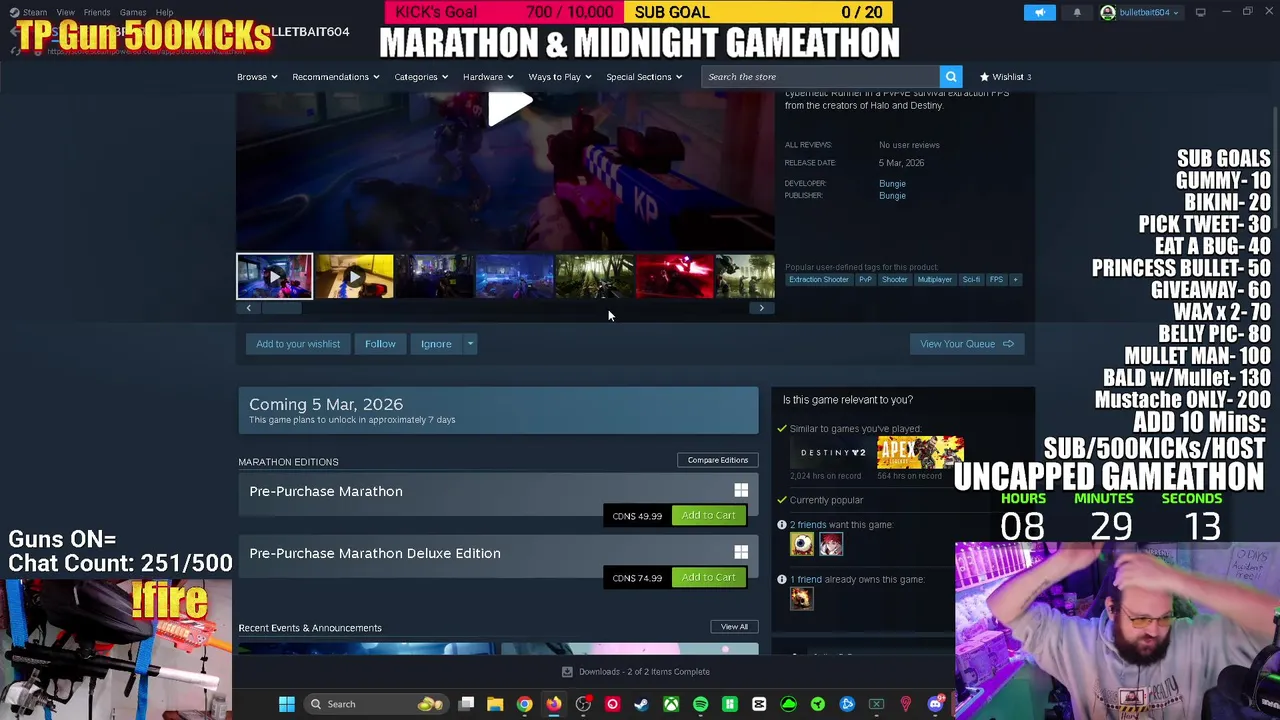Open the Steam menu
The height and width of the screenshot is (720, 1280).
pos(34,12)
